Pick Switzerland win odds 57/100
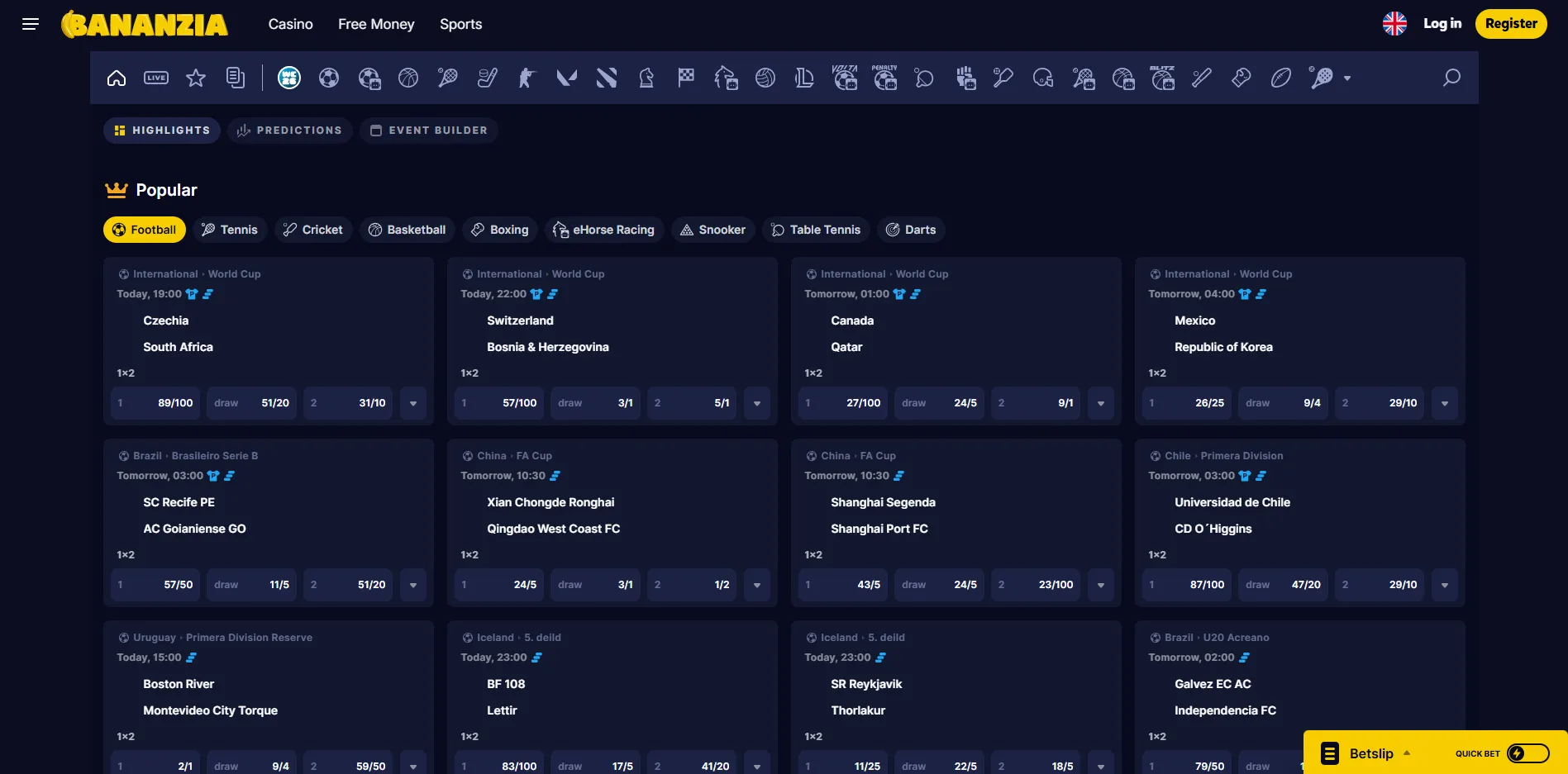Viewport: 1568px width, 774px height. pyautogui.click(x=499, y=403)
